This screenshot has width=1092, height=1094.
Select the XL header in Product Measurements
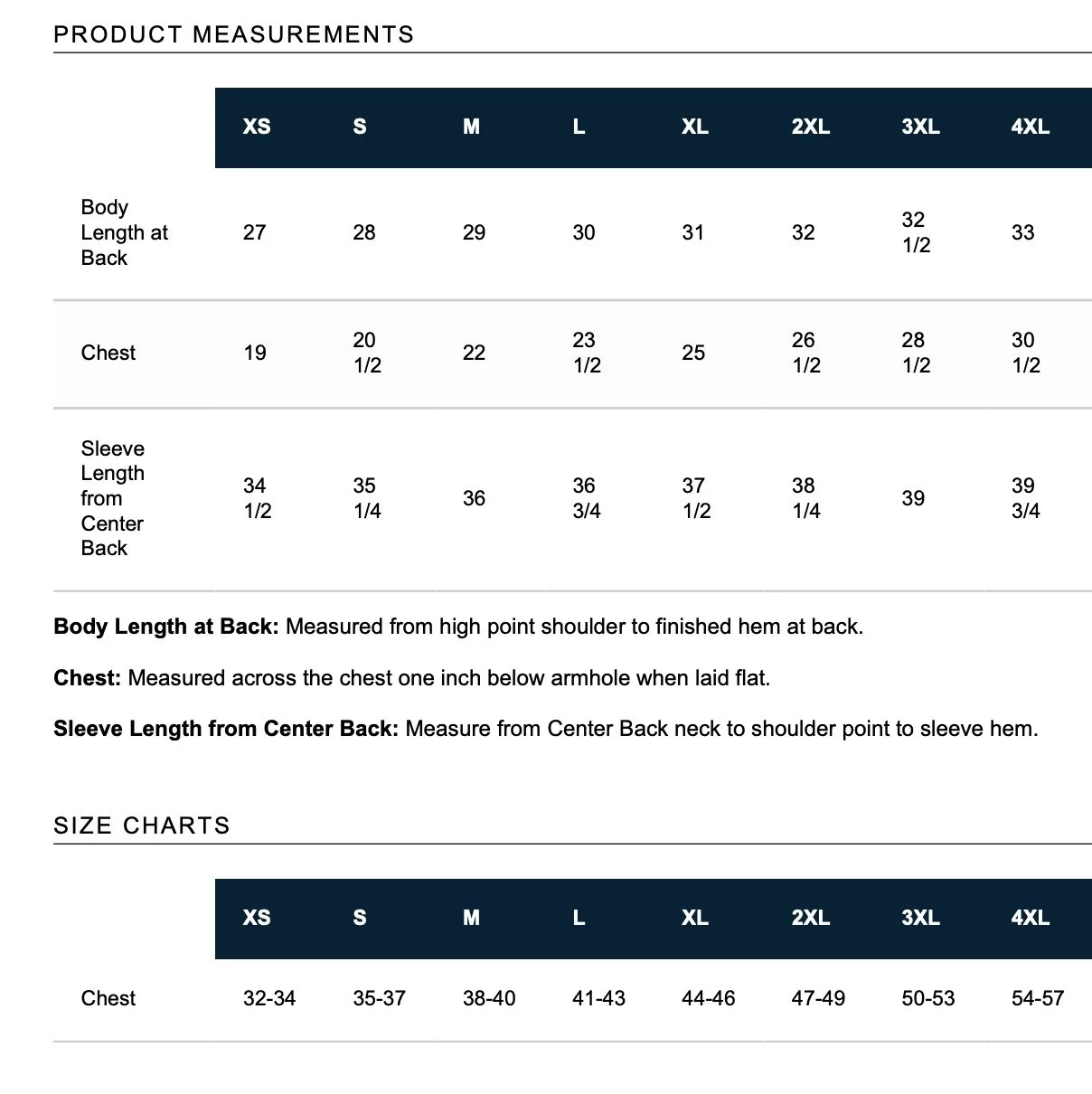pos(695,127)
